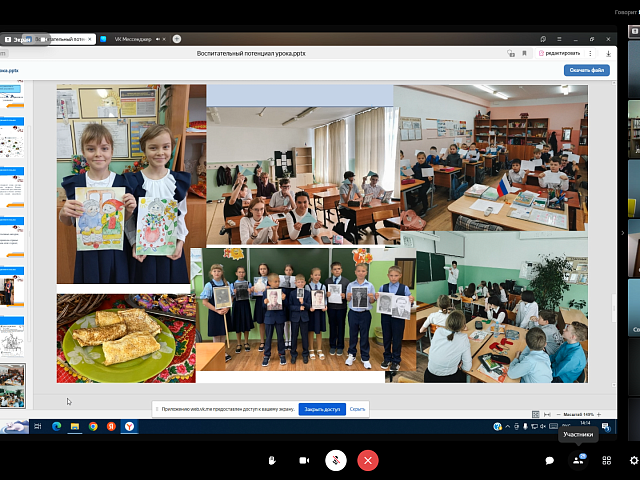This screenshot has height=480, width=640.
Task: Switch to Yandex Browser on the taskbar
Action: coord(129,427)
